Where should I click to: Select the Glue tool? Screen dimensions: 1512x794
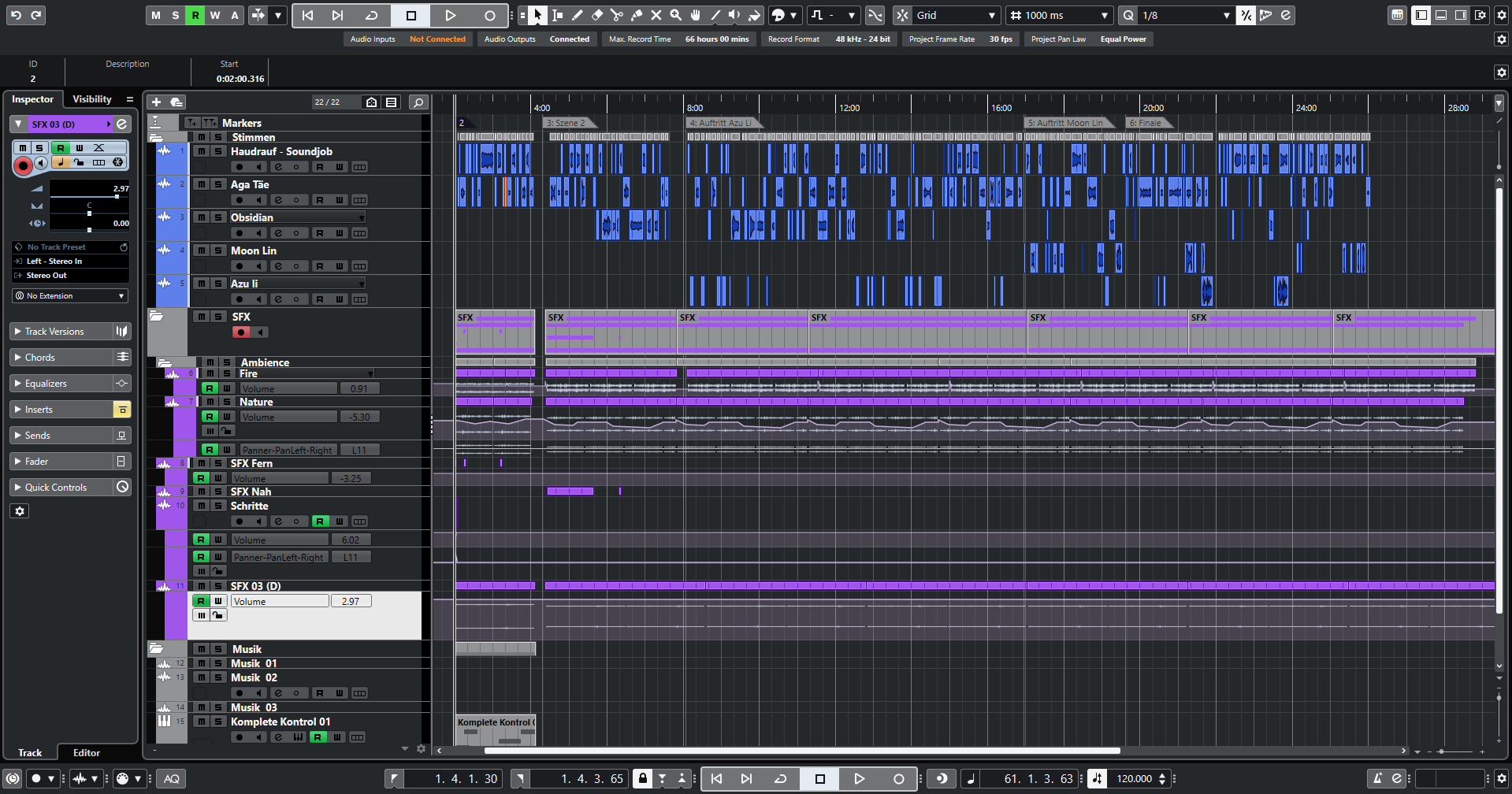[x=637, y=15]
